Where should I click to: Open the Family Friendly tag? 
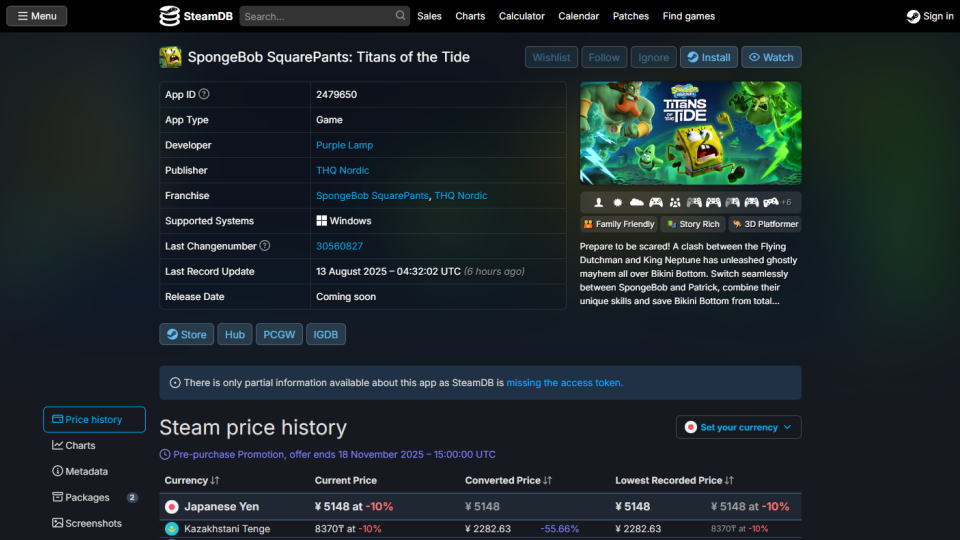click(x=618, y=224)
